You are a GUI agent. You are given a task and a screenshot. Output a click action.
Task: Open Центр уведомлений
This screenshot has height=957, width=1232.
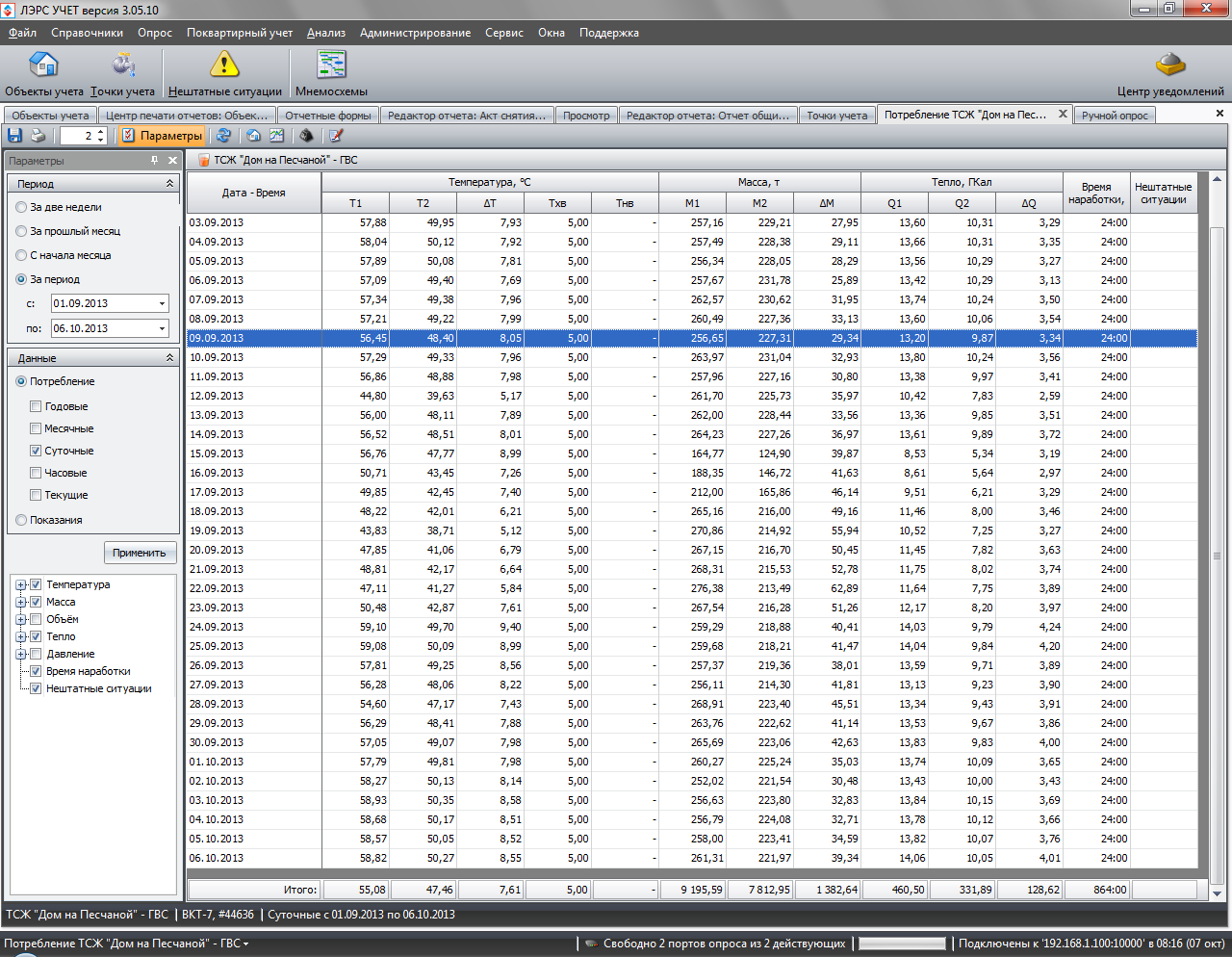1170,73
